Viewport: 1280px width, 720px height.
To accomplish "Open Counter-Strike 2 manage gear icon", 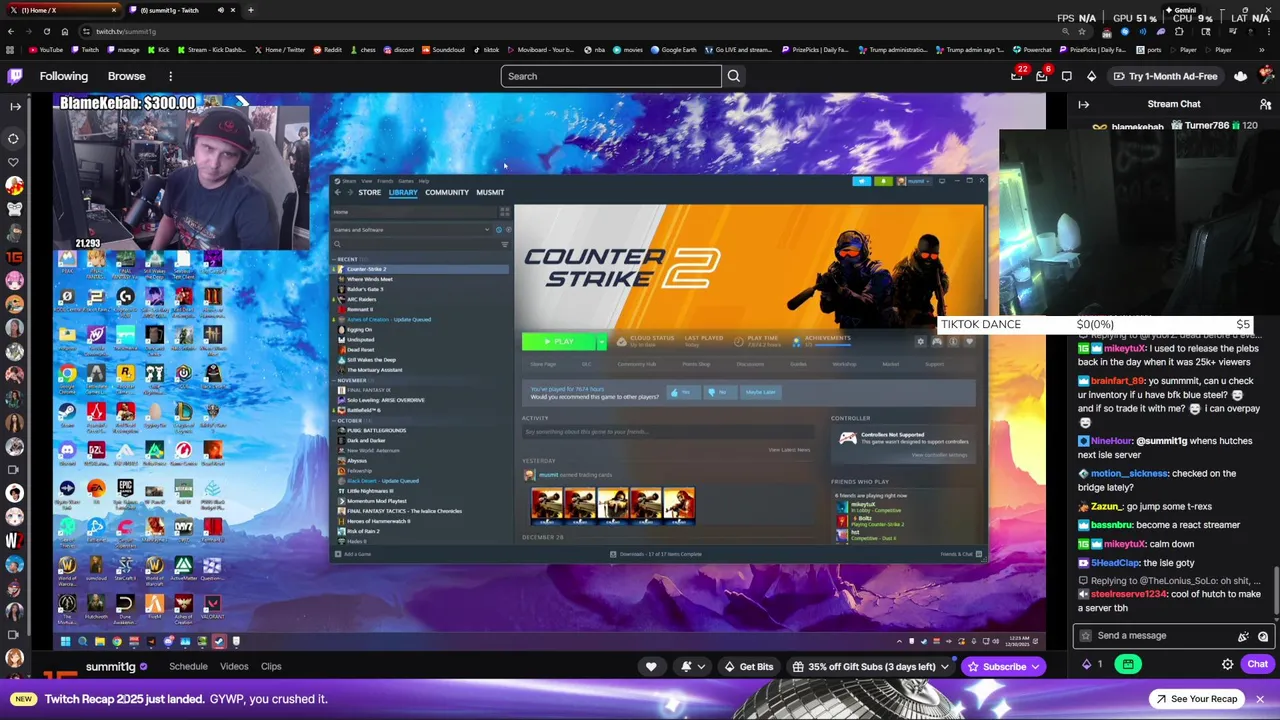I will click(x=920, y=342).
